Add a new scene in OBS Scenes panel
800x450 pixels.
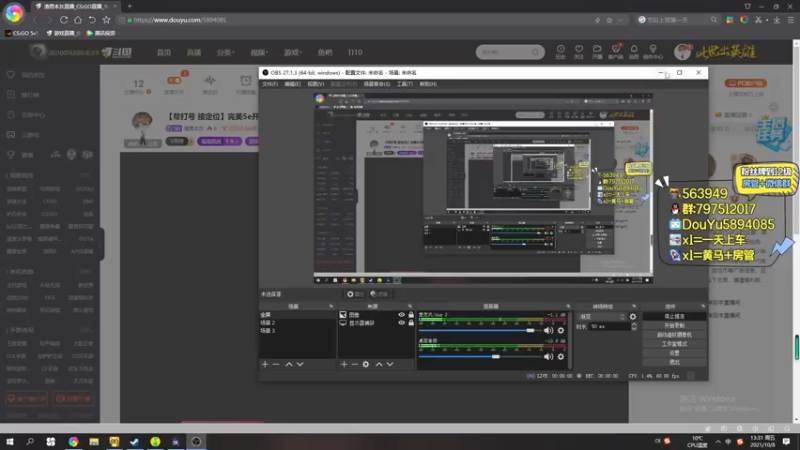265,364
